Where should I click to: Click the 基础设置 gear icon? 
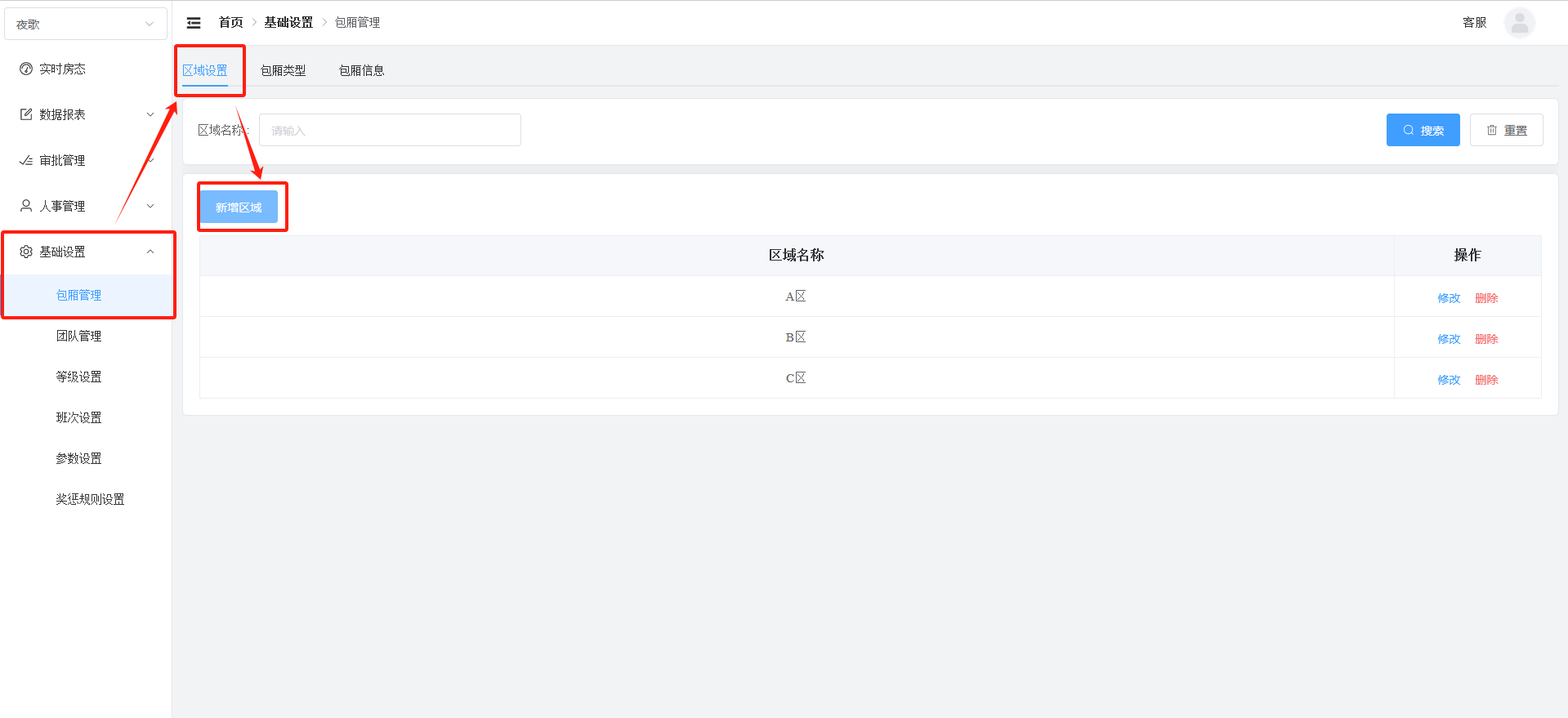(x=26, y=252)
